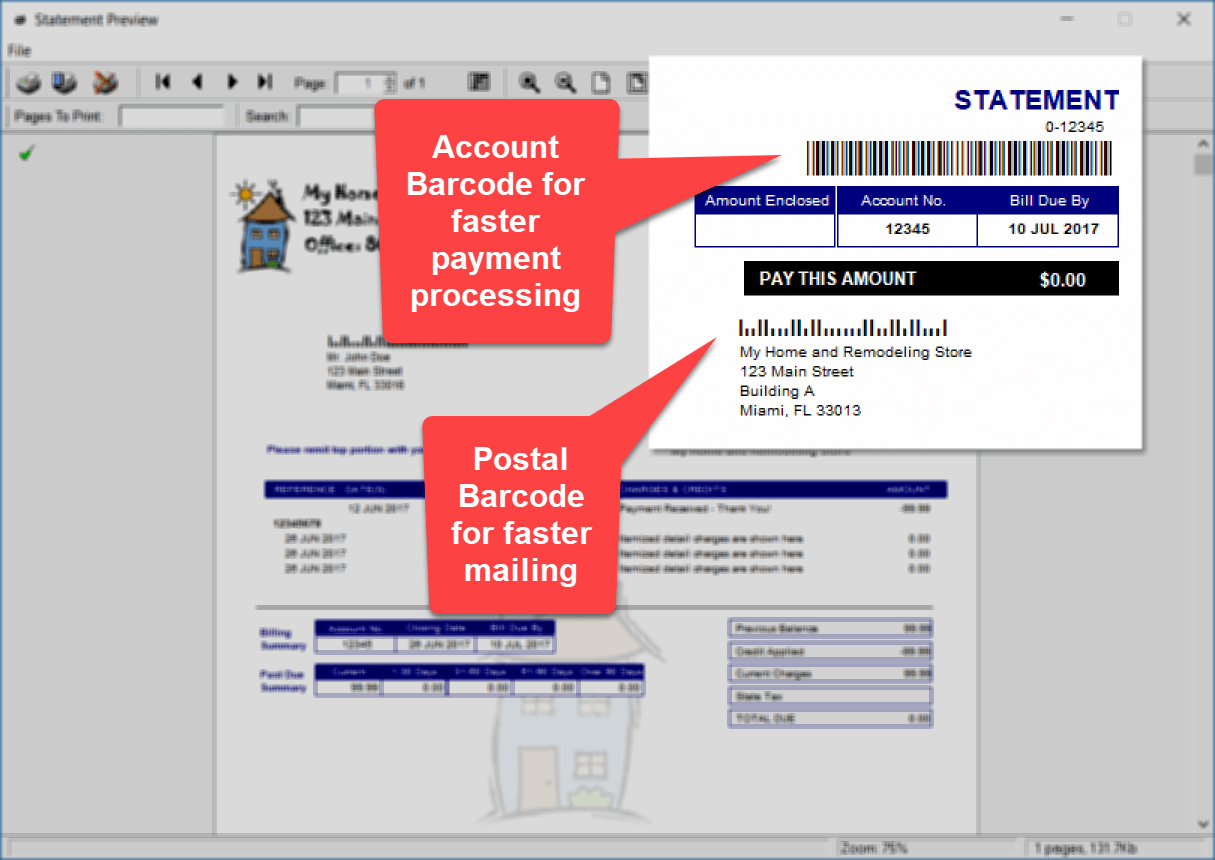Zoom out of the statement preview
Screen dimensions: 1215x860
(565, 82)
